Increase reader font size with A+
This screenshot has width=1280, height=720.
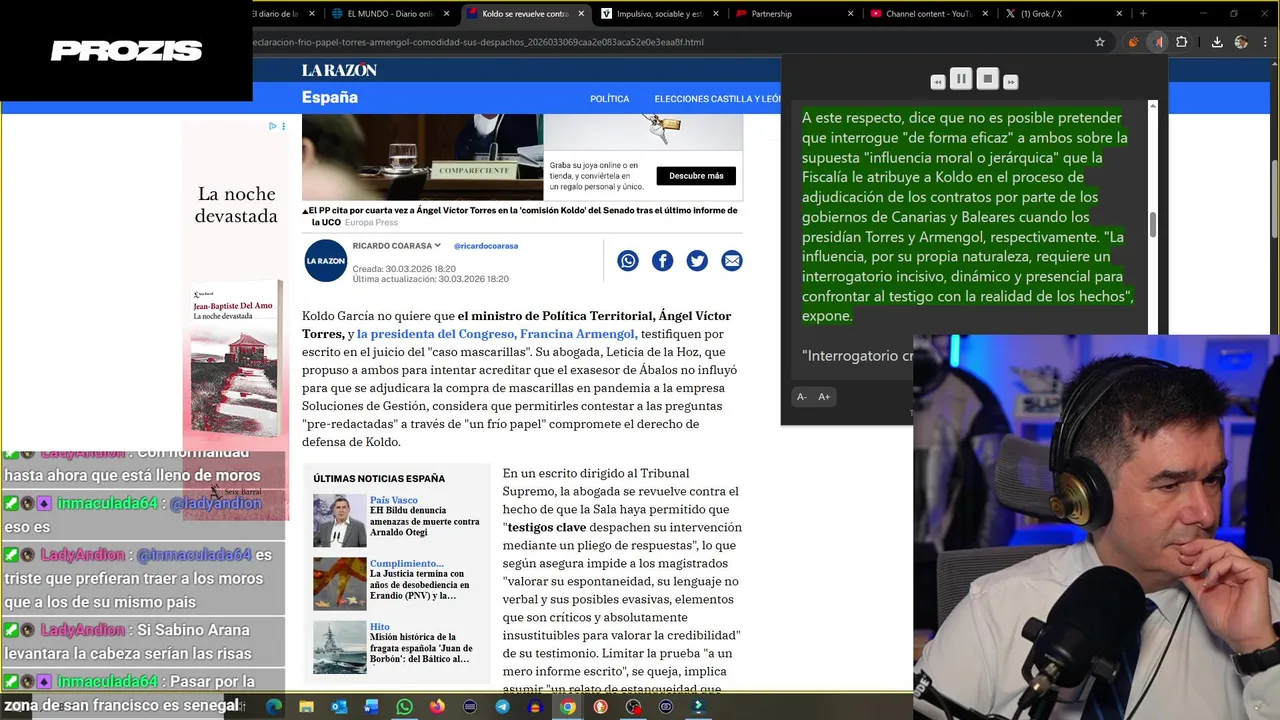point(824,397)
